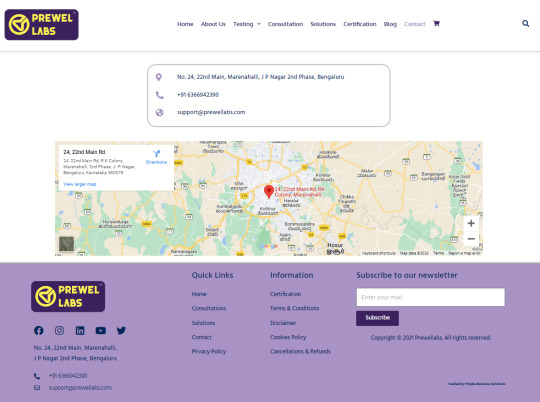The width and height of the screenshot is (540, 402).
Task: Click the street address text in contact card
Action: pos(260,77)
